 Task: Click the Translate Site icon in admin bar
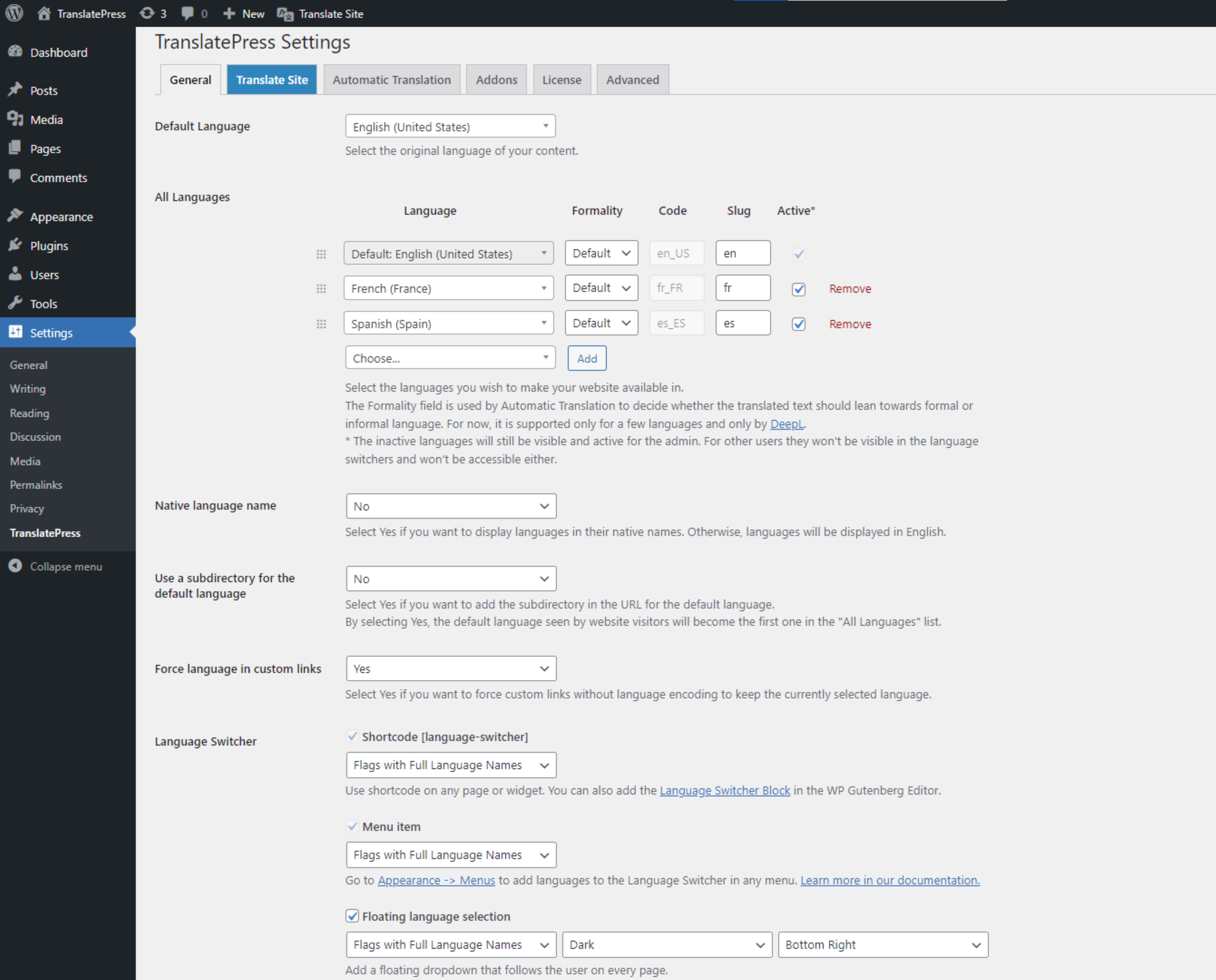pos(285,14)
